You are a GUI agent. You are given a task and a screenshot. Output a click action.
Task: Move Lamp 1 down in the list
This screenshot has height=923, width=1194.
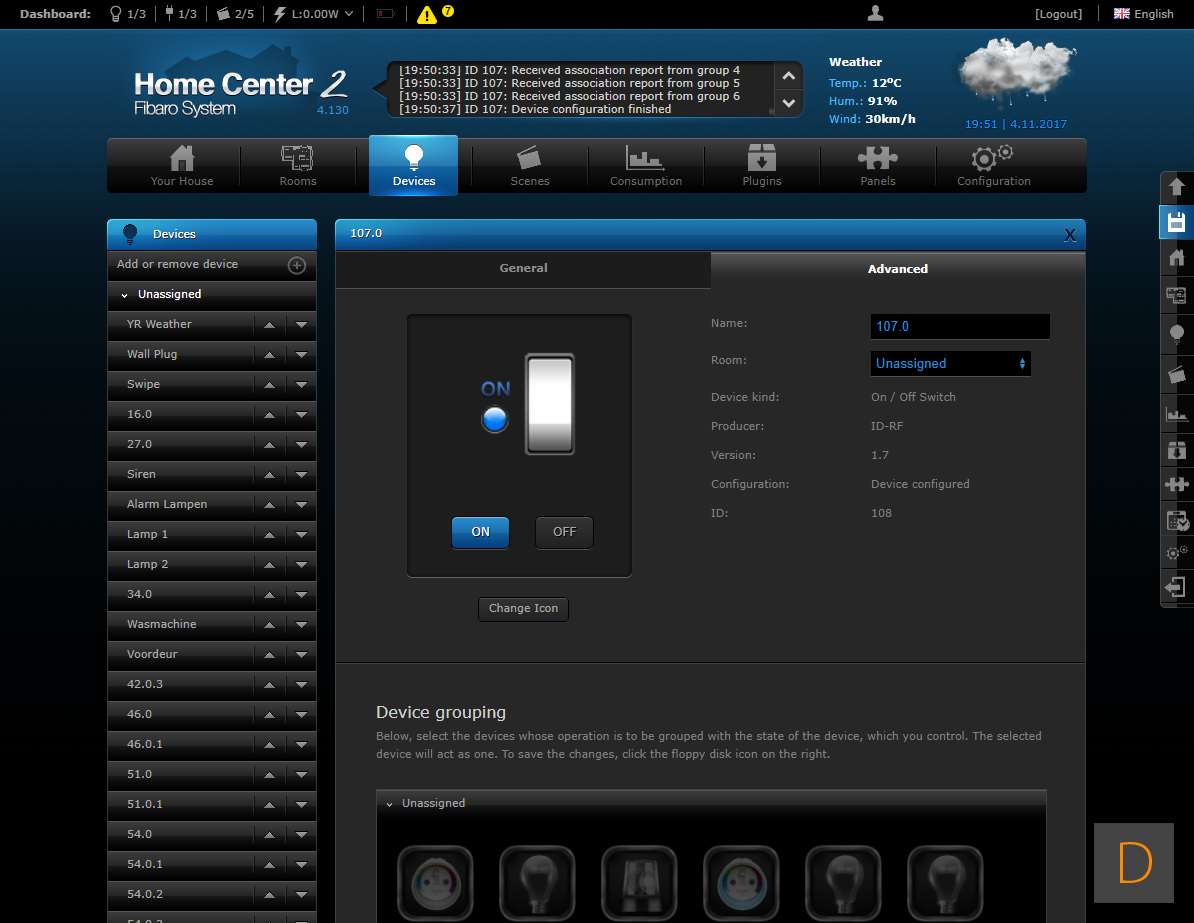[302, 535]
